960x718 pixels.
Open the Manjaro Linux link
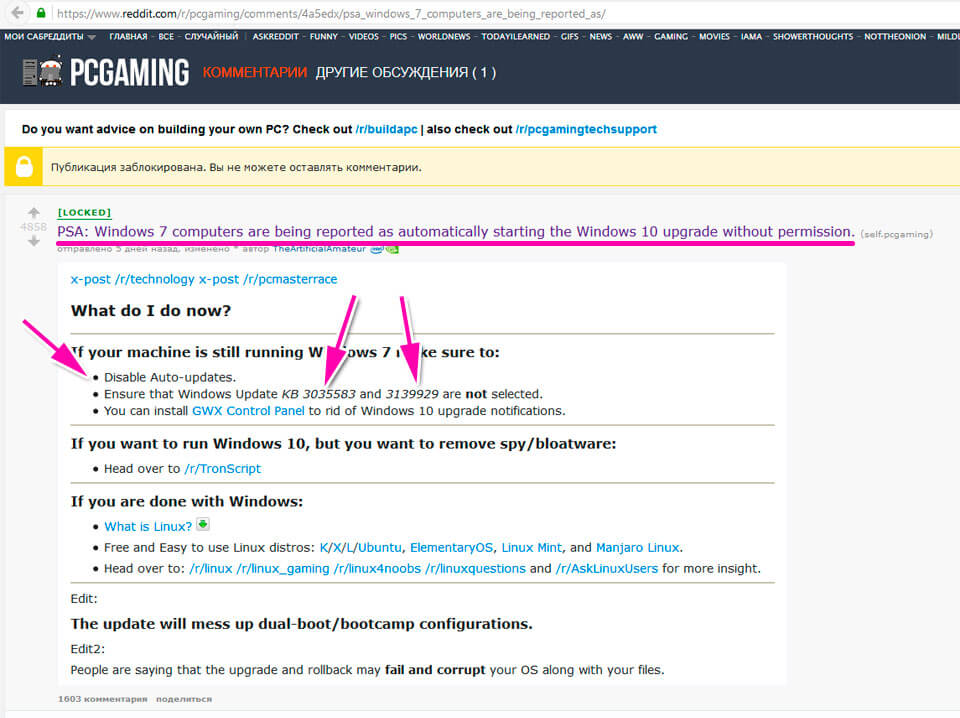pos(637,547)
